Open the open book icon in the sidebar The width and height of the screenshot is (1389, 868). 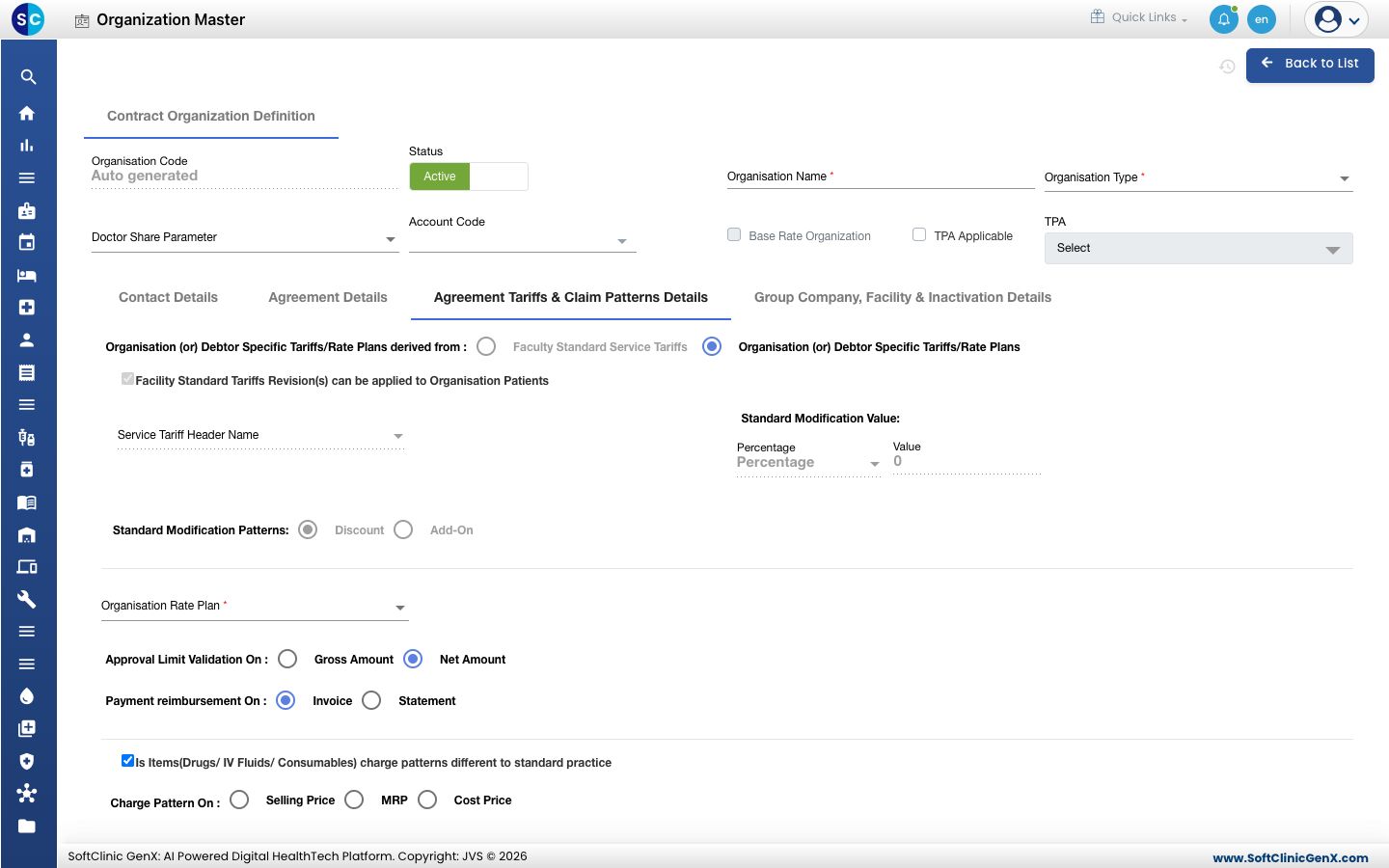pyautogui.click(x=27, y=502)
